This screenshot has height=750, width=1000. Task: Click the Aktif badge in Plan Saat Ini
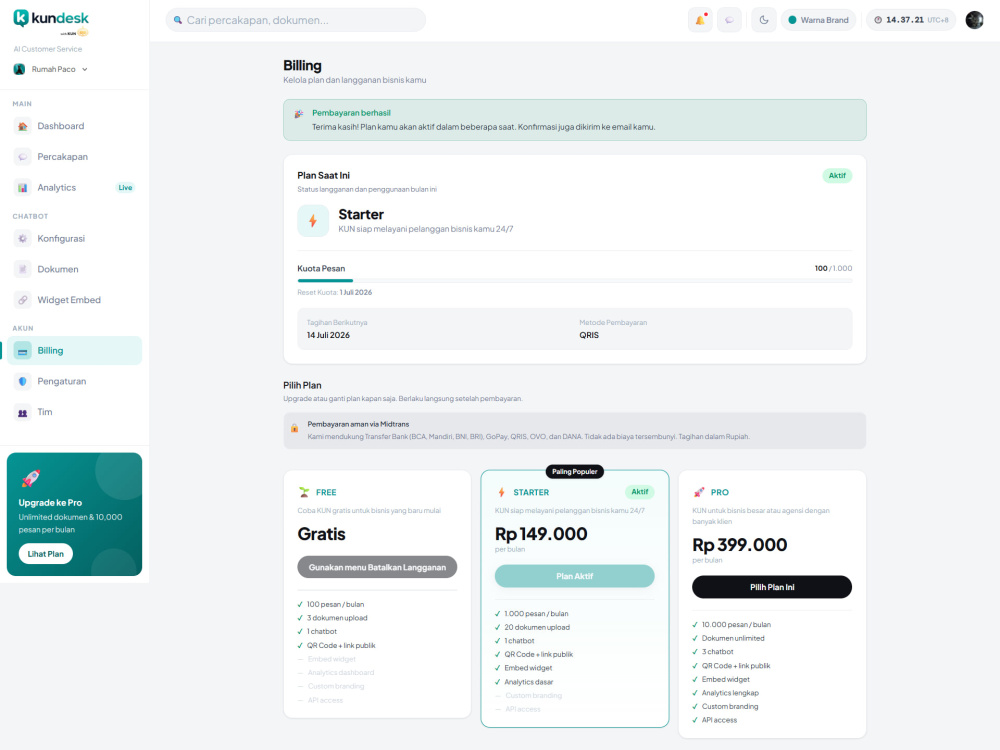837,175
